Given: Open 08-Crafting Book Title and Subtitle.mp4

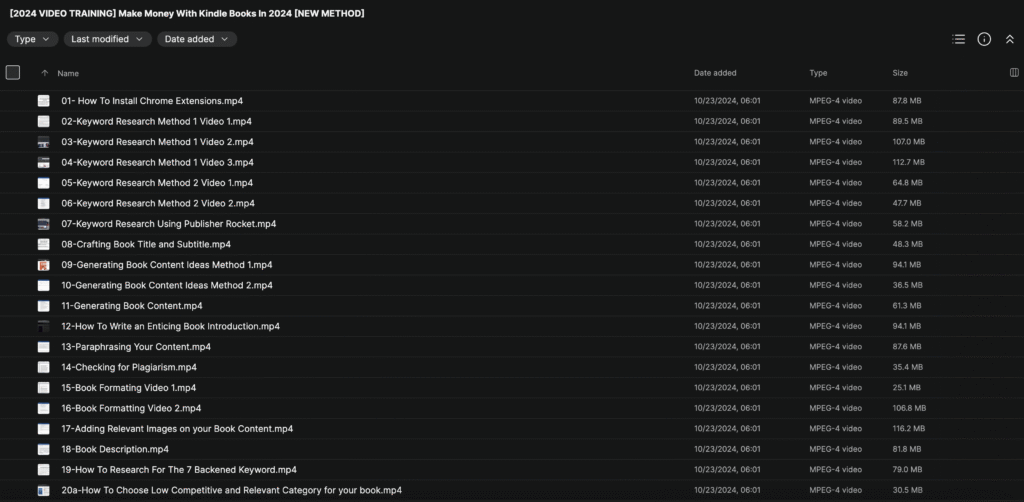Looking at the screenshot, I should (146, 244).
